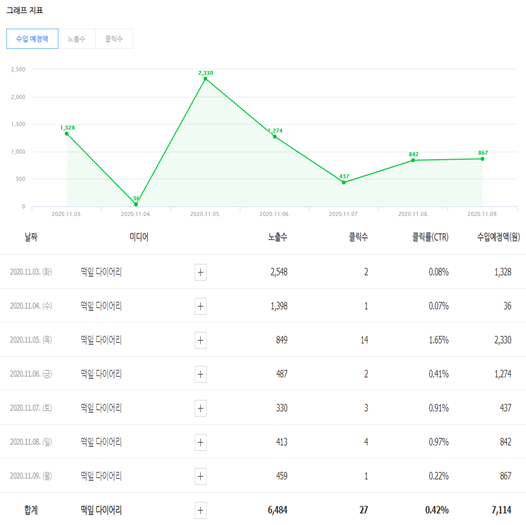The height and width of the screenshot is (525, 526).
Task: Click the 437 data point on graph
Action: [x=344, y=182]
